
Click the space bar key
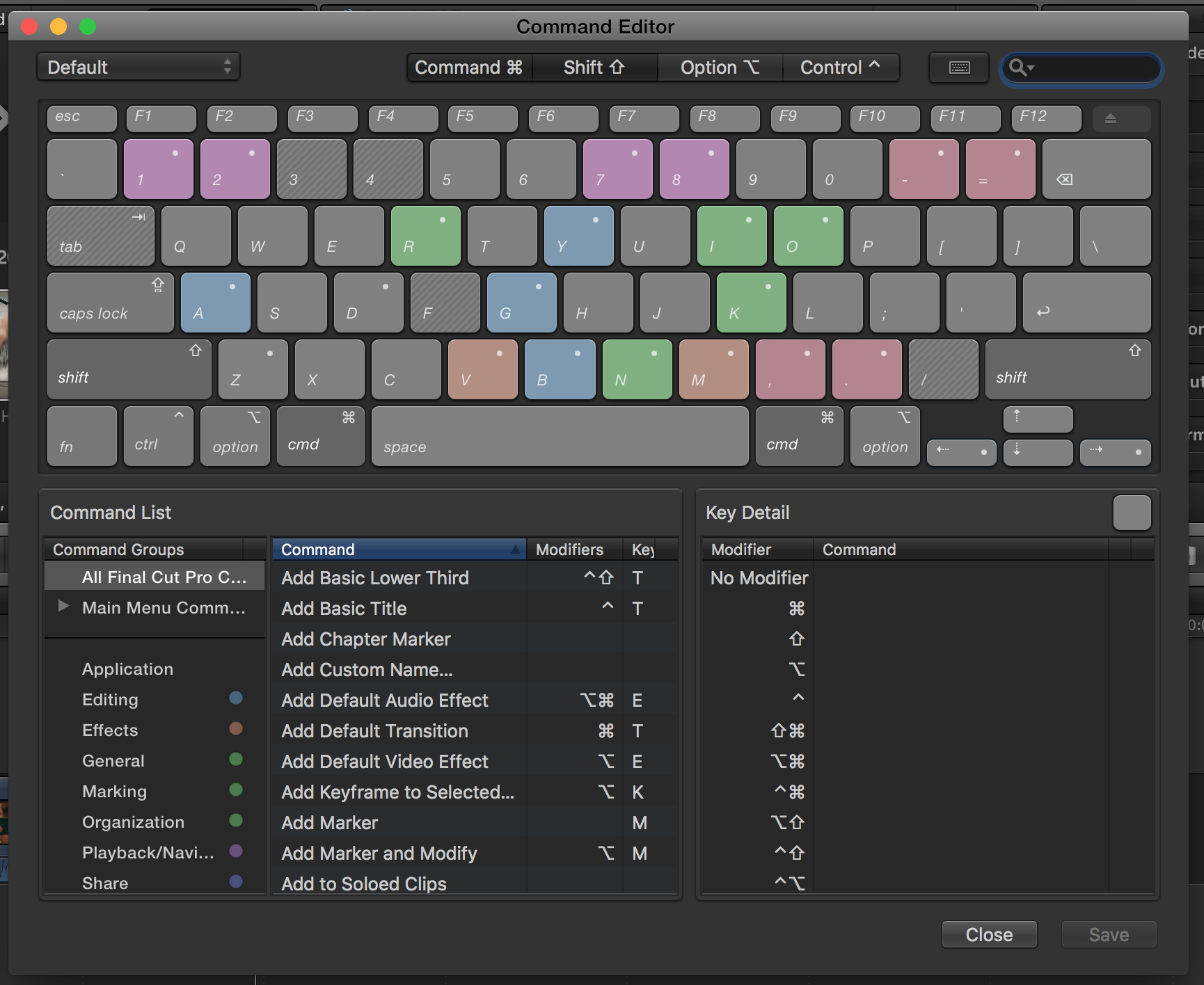[x=560, y=436]
